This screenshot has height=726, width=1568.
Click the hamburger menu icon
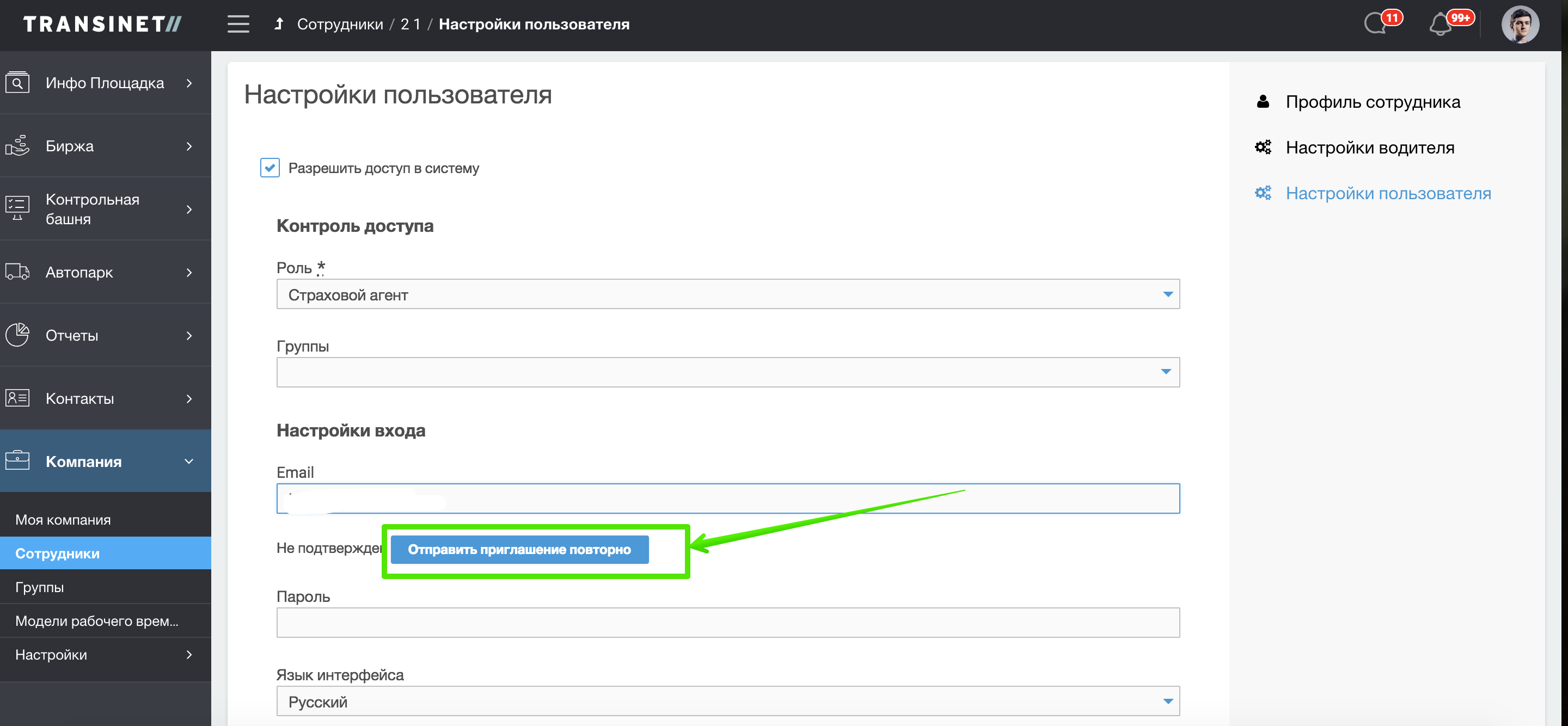[x=238, y=24]
